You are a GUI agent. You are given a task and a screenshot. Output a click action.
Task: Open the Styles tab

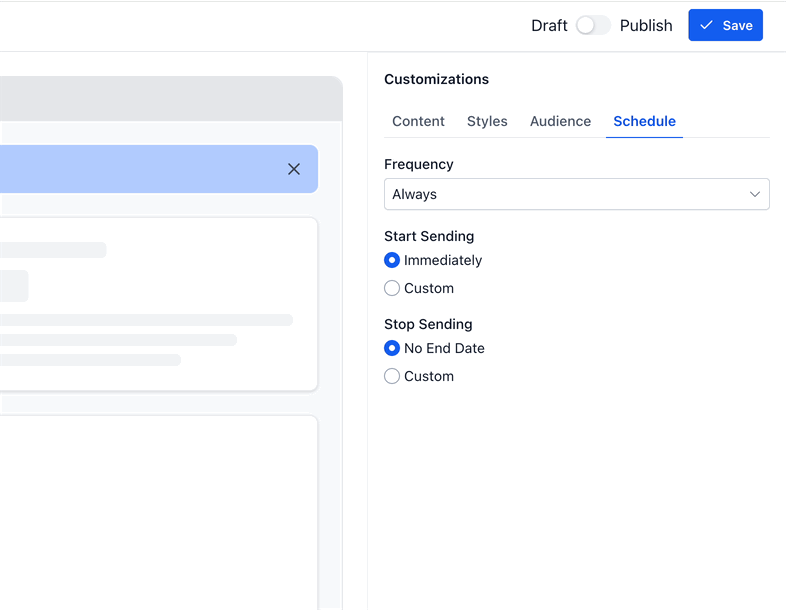[487, 121]
